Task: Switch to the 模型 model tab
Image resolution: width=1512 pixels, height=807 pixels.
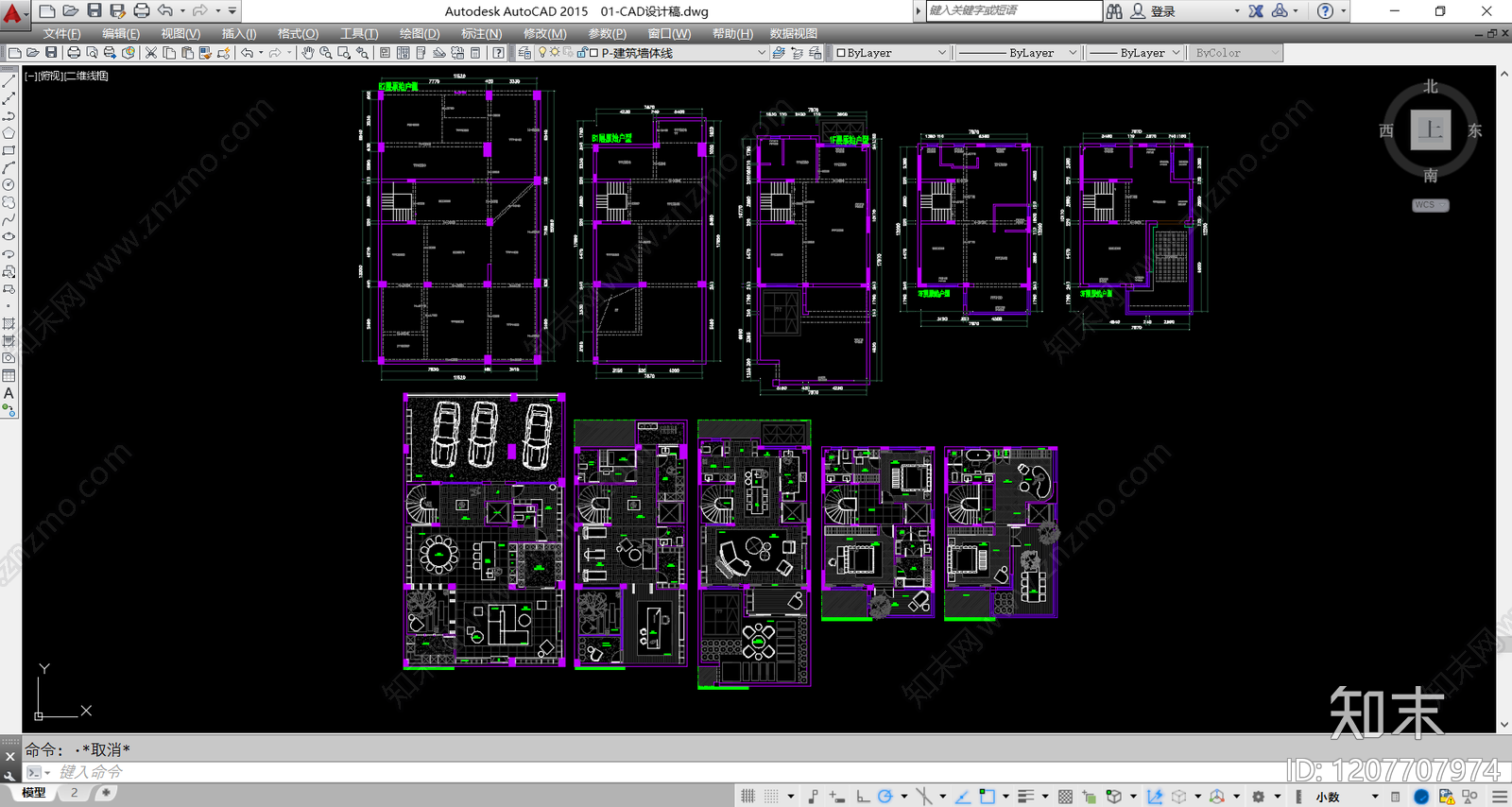Action: click(34, 793)
